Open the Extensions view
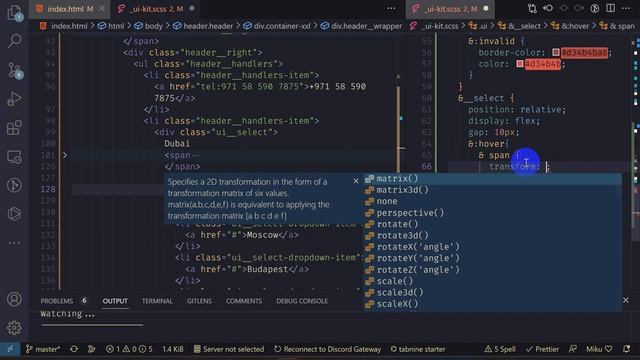 click(x=14, y=128)
